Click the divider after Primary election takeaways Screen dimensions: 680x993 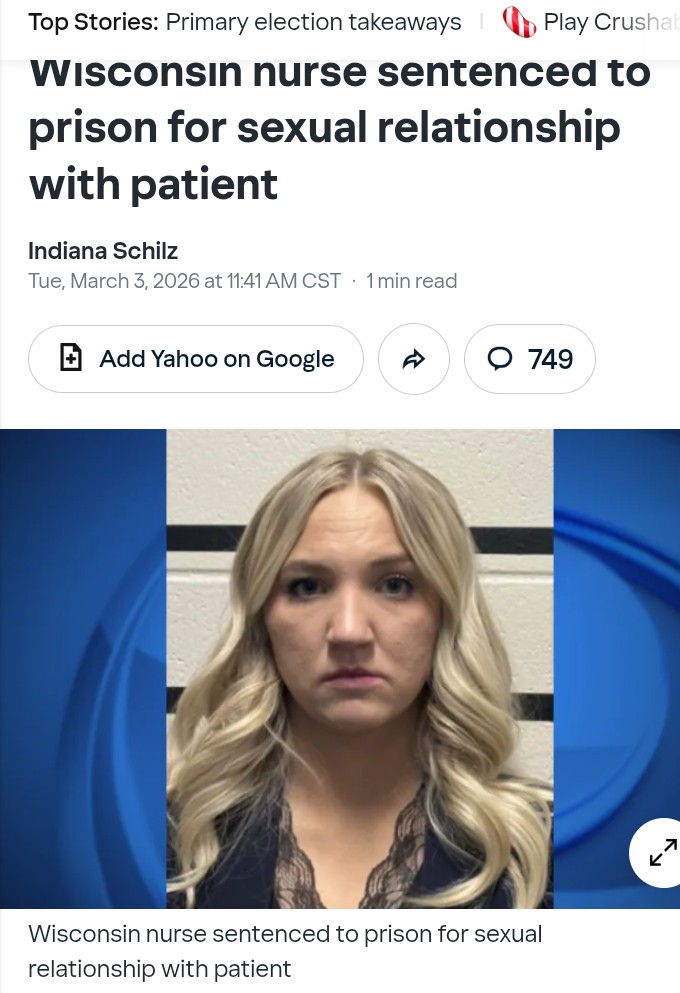click(x=482, y=22)
